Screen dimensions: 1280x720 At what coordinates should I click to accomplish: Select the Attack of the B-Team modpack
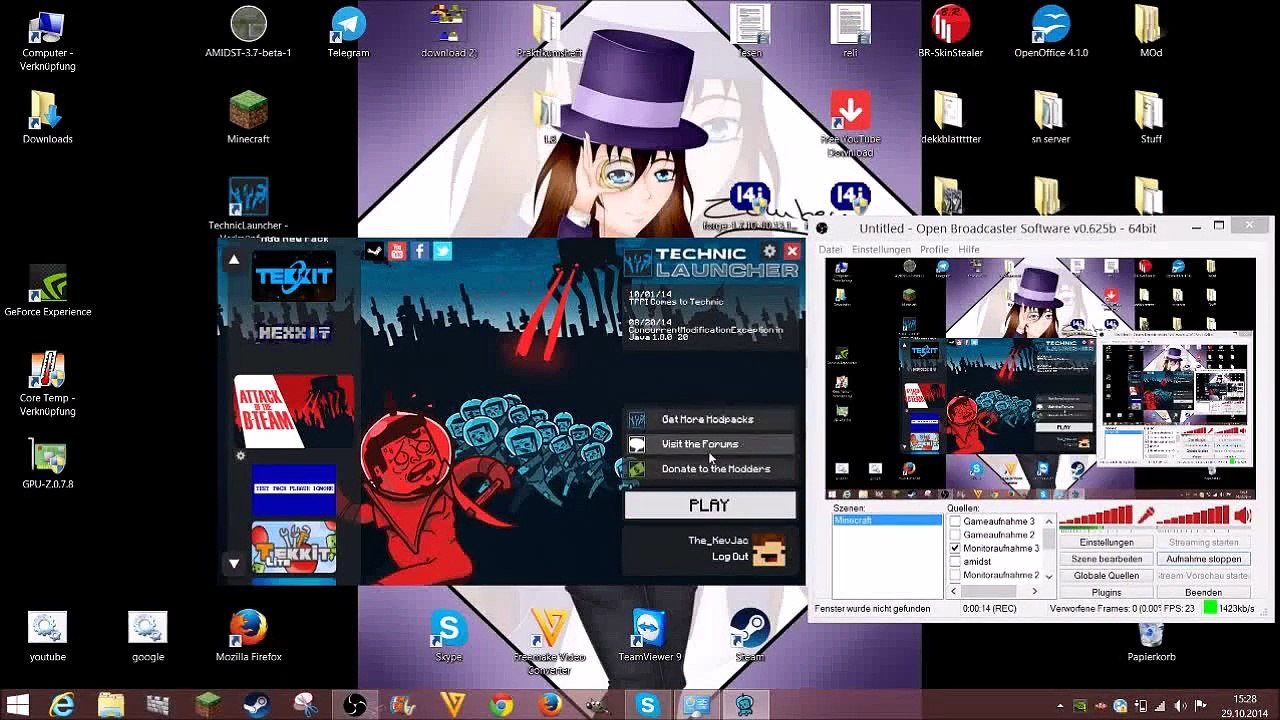[x=294, y=410]
